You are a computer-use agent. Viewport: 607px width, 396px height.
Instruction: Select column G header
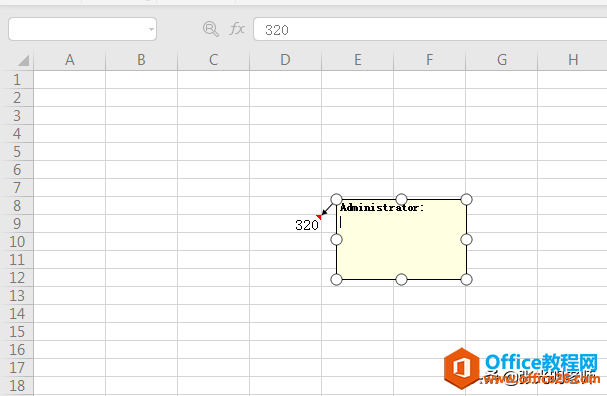tap(502, 60)
